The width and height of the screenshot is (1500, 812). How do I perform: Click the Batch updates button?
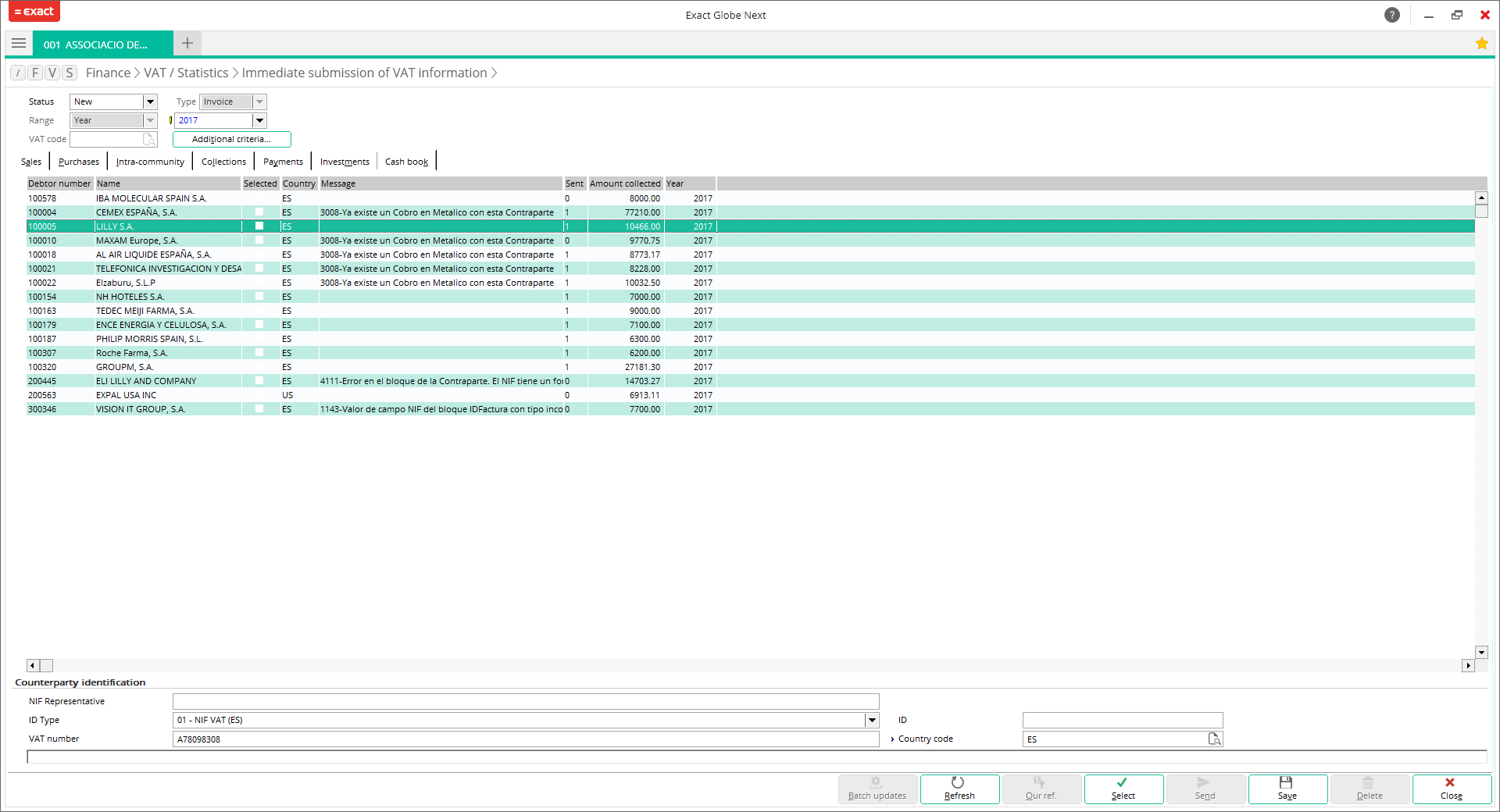[877, 789]
